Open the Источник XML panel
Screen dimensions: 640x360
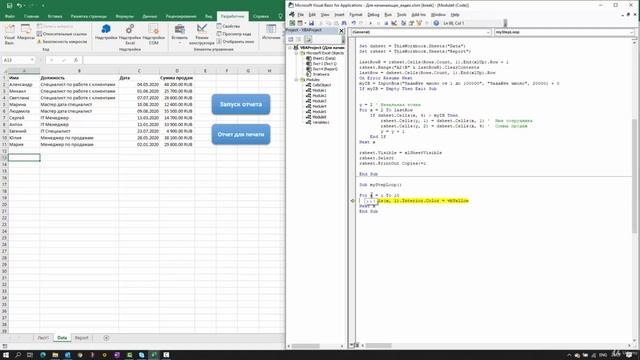pos(271,33)
